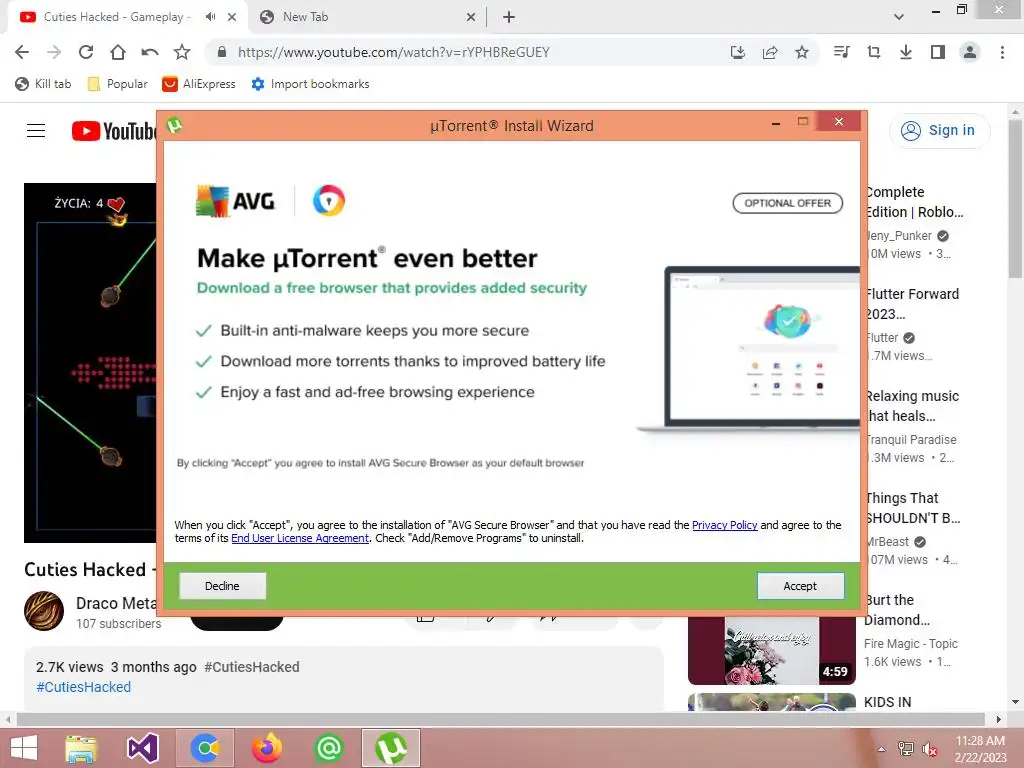Toggle the browser side panel icon
Screen dimensions: 1024x768
pyautogui.click(x=938, y=52)
